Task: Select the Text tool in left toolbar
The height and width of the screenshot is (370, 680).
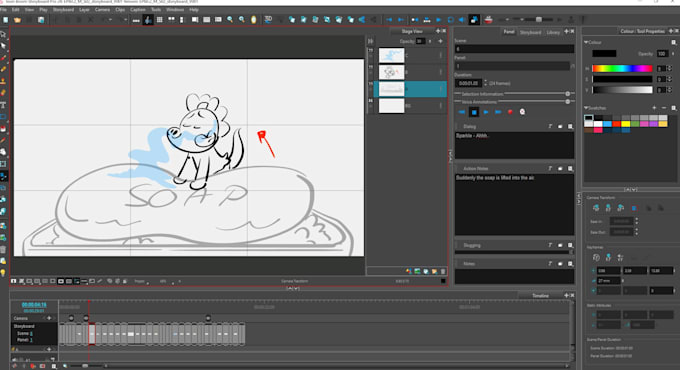Action: [x=3, y=105]
